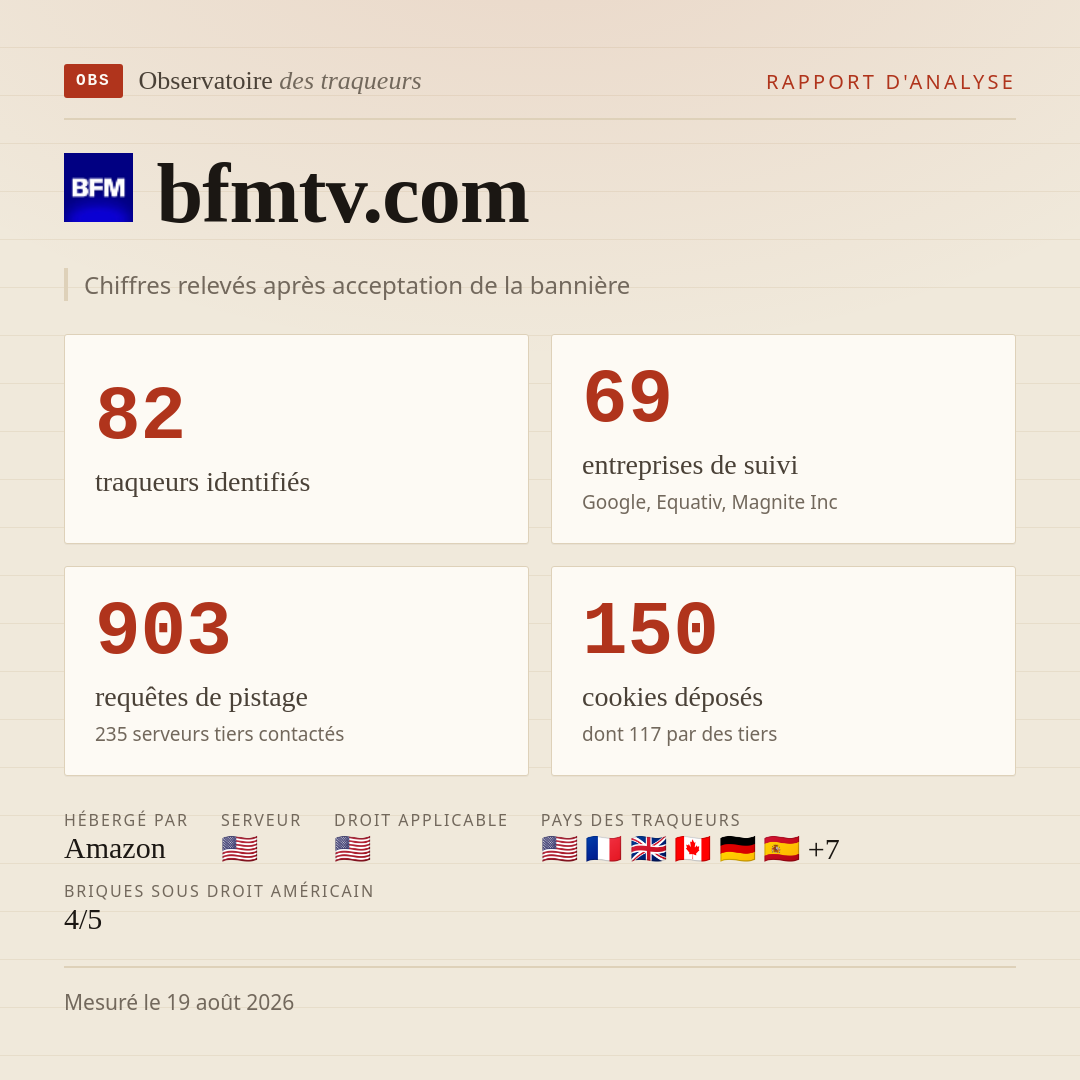
Task: Click the French flag in tracker countries
Action: 603,849
